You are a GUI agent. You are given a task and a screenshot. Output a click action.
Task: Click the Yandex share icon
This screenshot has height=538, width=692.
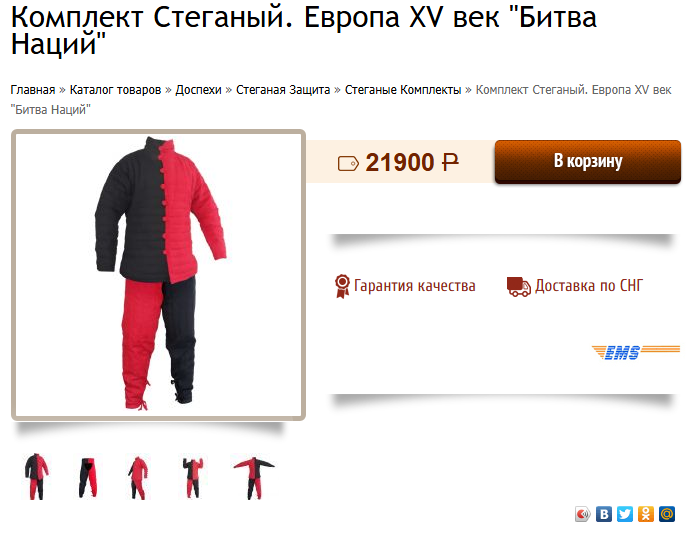583,514
